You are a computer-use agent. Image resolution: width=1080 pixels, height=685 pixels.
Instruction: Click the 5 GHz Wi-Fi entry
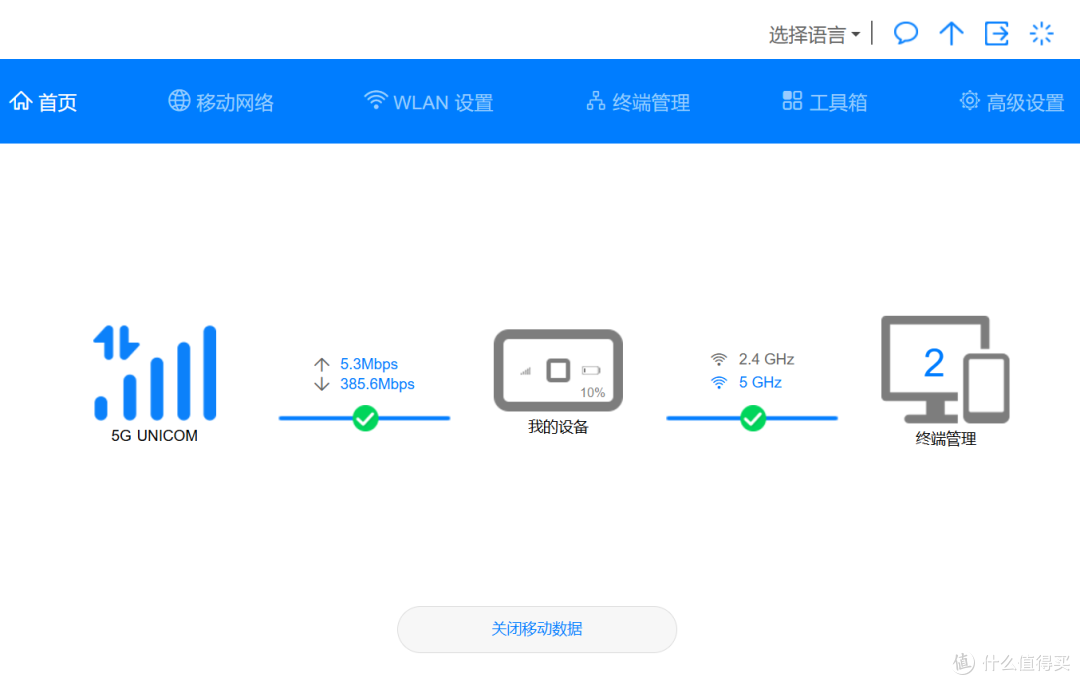pyautogui.click(x=746, y=382)
